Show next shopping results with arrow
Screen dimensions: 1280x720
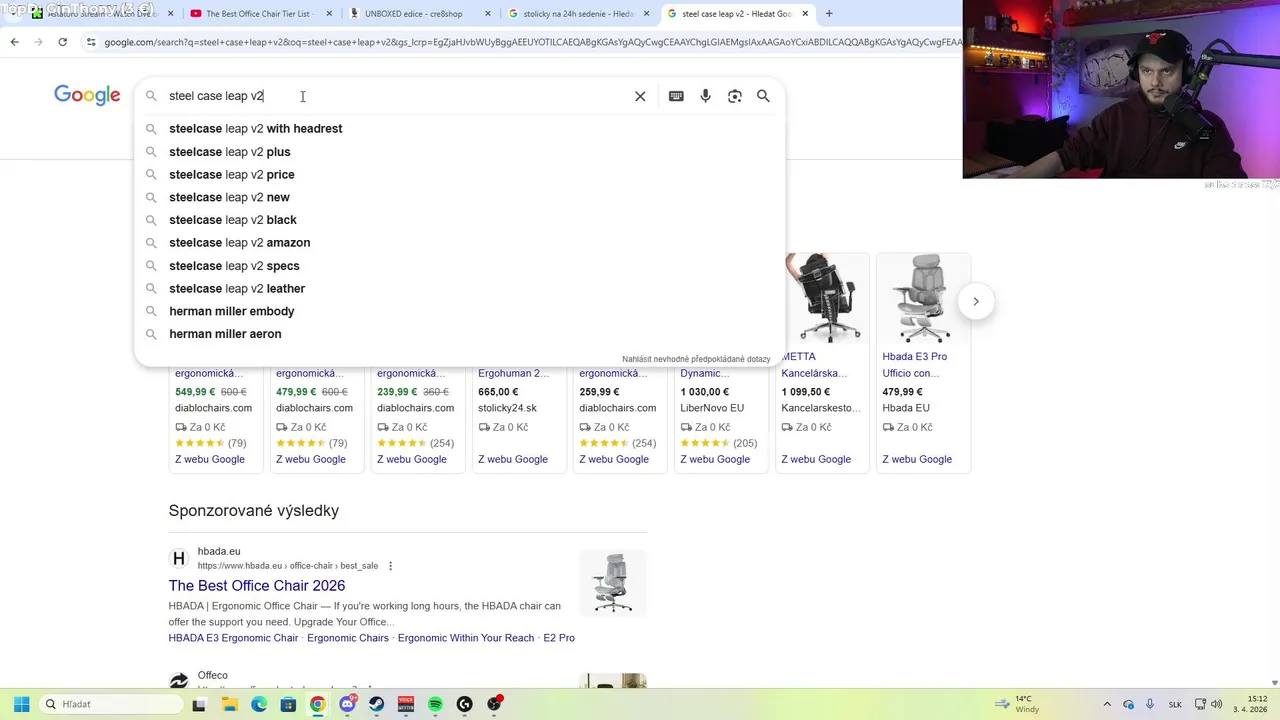[x=976, y=301]
